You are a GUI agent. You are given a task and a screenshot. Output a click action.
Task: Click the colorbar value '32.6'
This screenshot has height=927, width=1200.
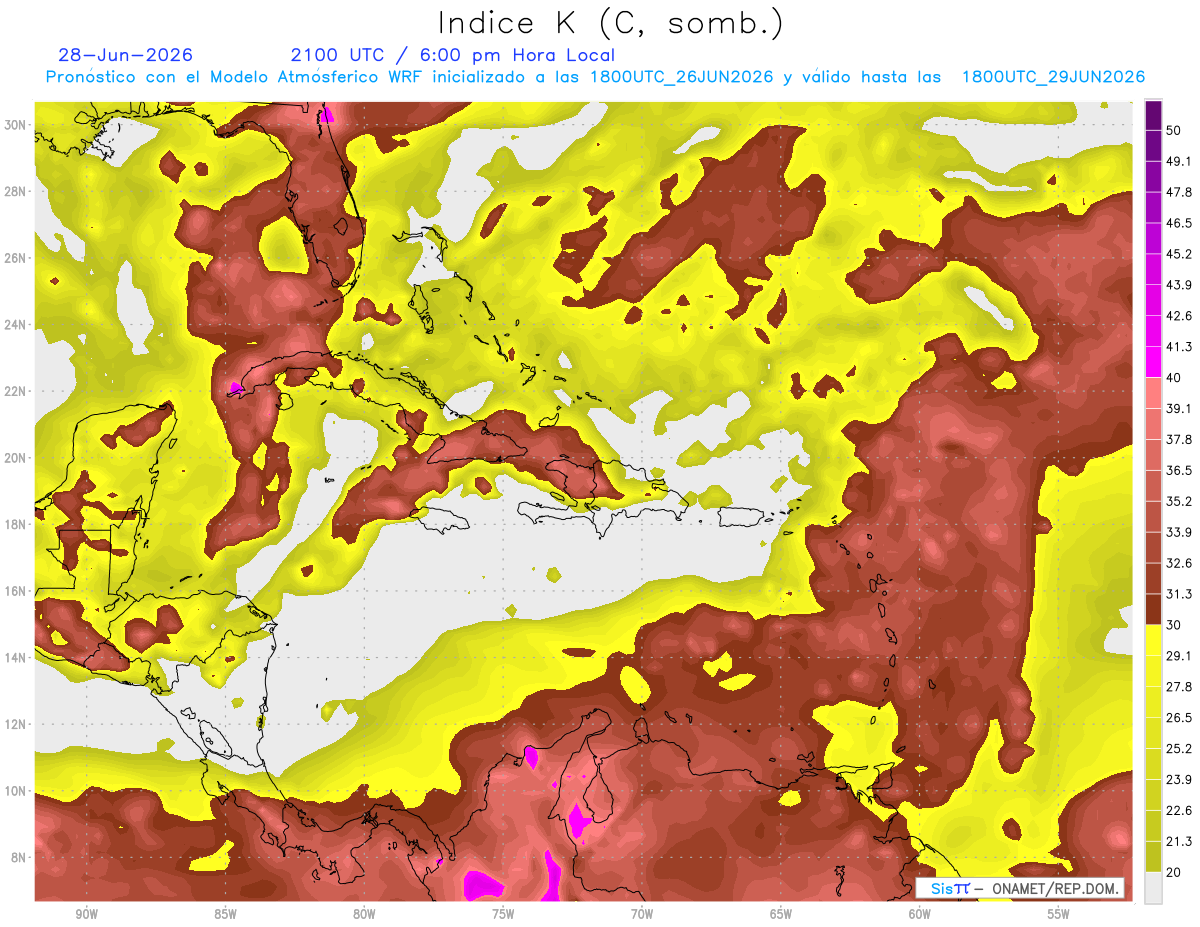pyautogui.click(x=1179, y=563)
